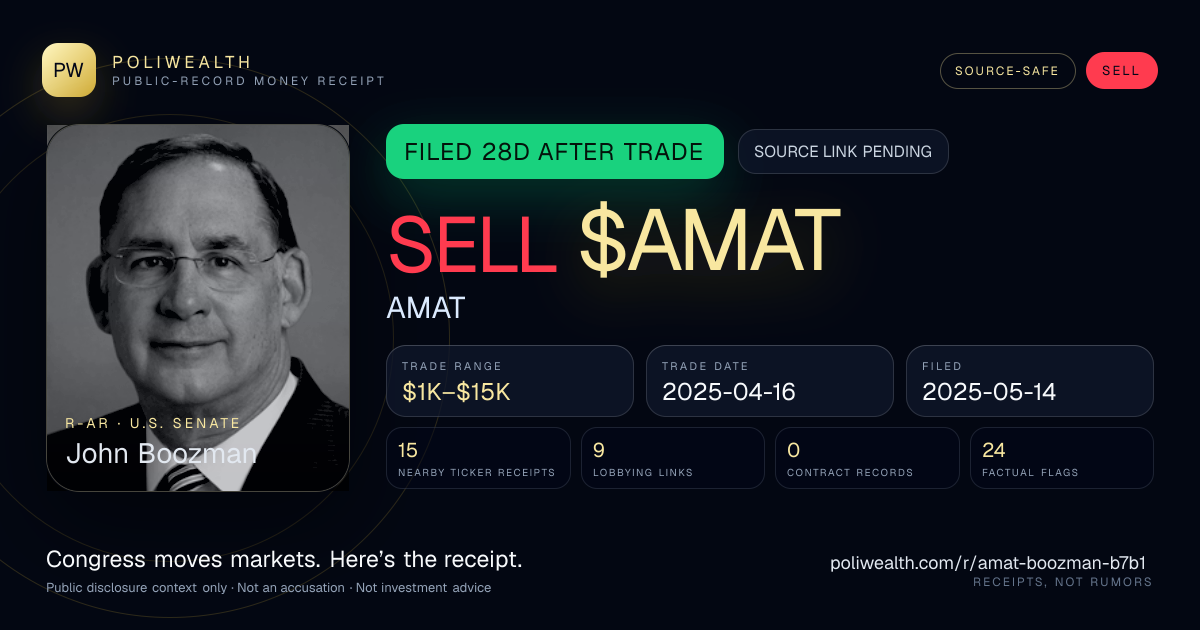Open the 9 Lobbying Links tile

click(x=673, y=458)
